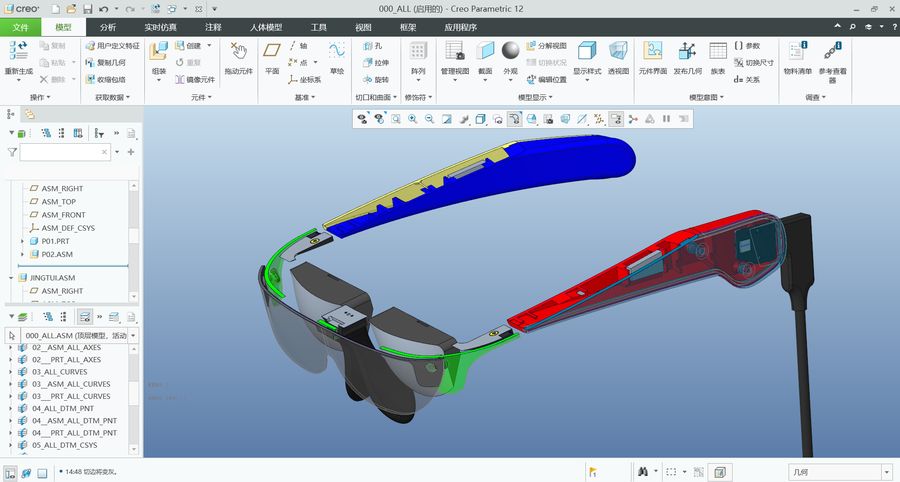Open the 模型显示 group dropdown
Image resolution: width=900 pixels, height=482 pixels.
click(x=535, y=98)
